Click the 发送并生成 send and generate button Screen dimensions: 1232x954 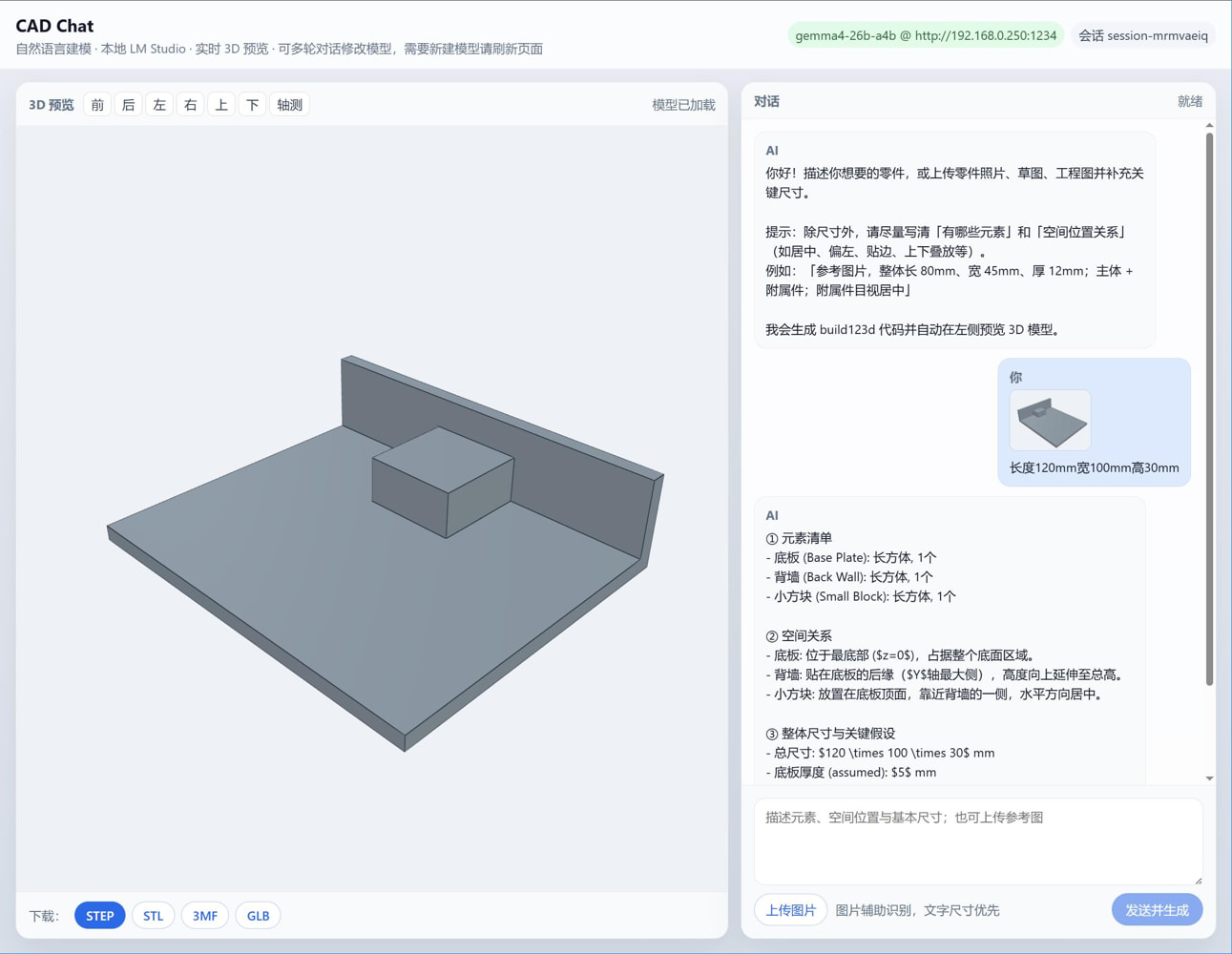1157,910
